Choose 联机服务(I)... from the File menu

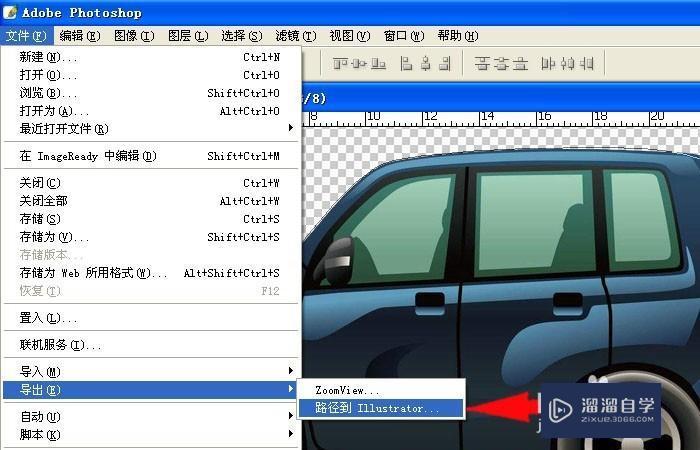tap(150, 345)
